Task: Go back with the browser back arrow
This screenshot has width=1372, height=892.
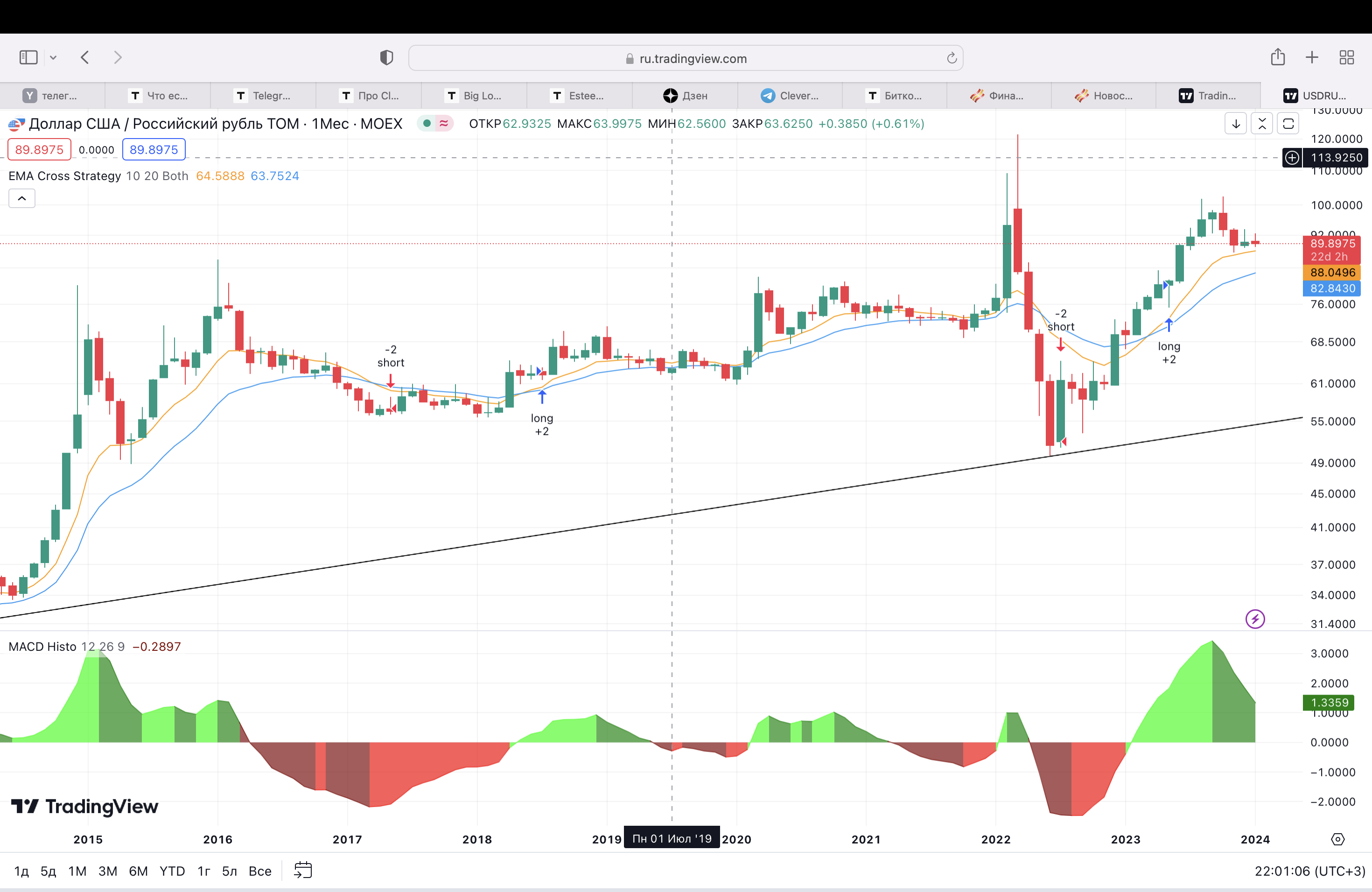Action: click(x=85, y=58)
